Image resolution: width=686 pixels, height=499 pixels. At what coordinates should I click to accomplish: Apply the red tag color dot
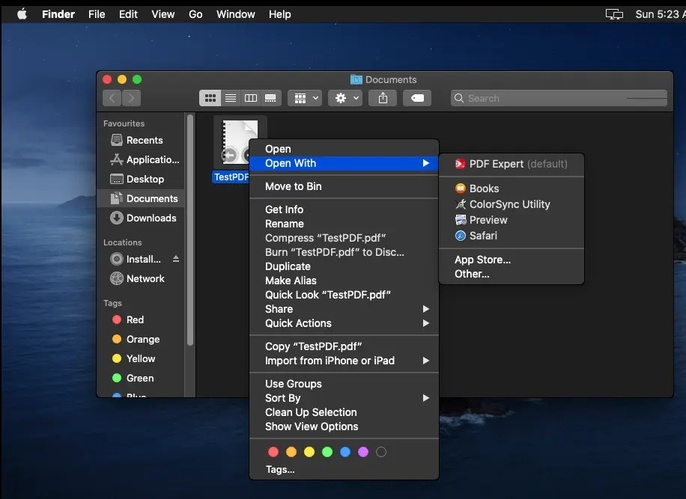coord(274,452)
